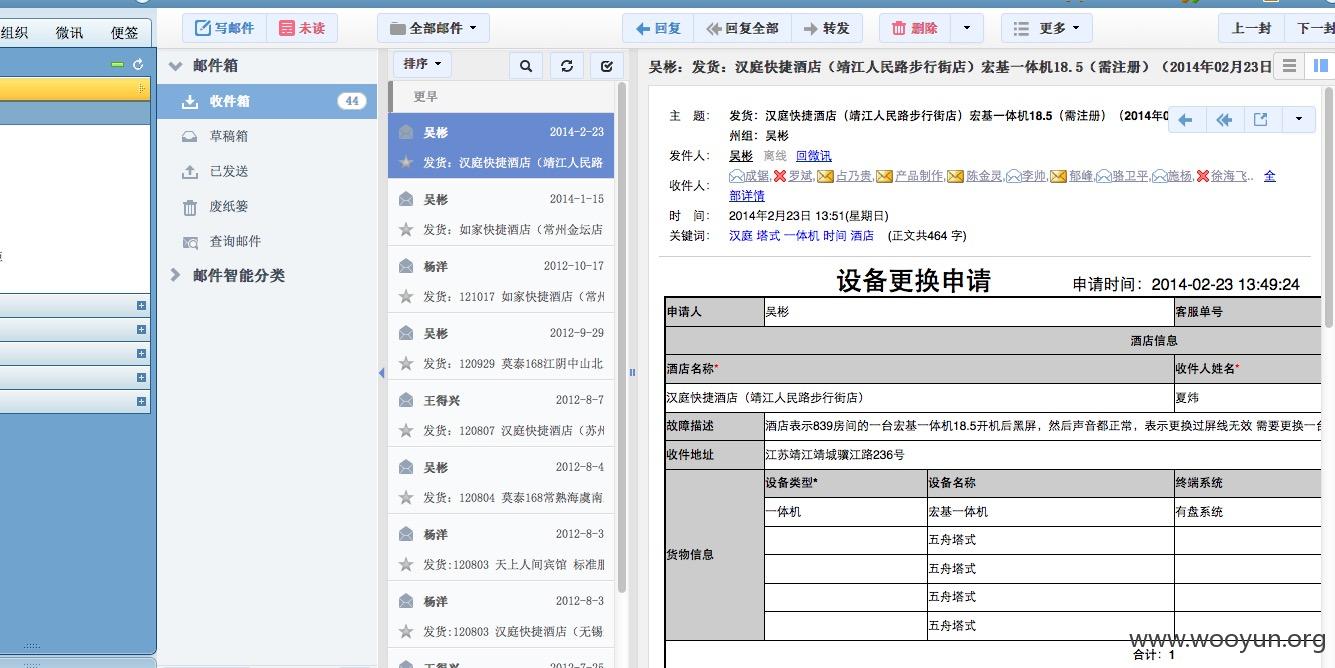This screenshot has width=1335, height=668.
Task: Open the 全部邮件 folder dropdown
Action: (x=434, y=28)
